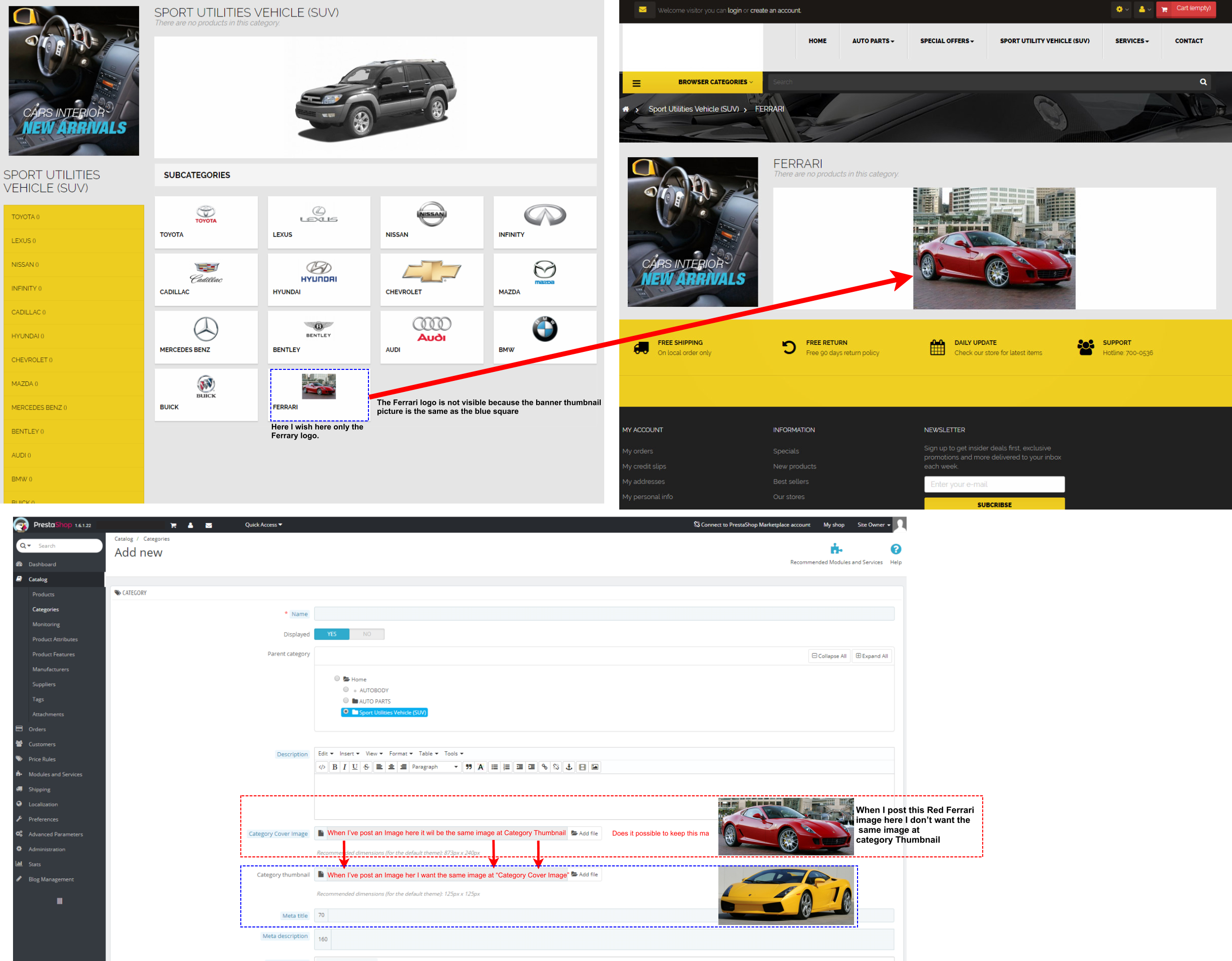Click the blockquote icon in editor
The image size is (1232, 961).
(468, 767)
